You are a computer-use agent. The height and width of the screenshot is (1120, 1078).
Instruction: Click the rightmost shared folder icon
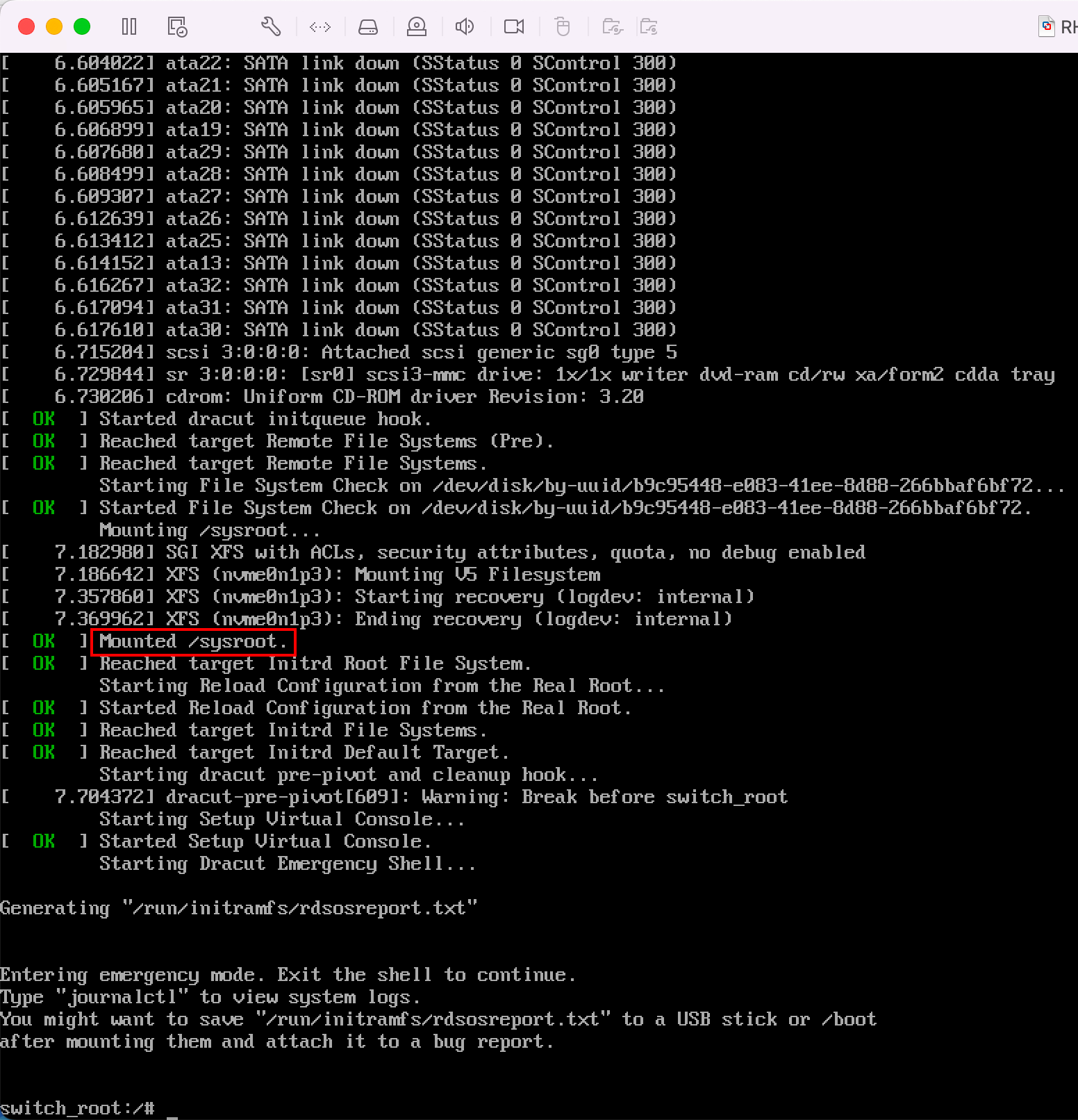pos(649,27)
